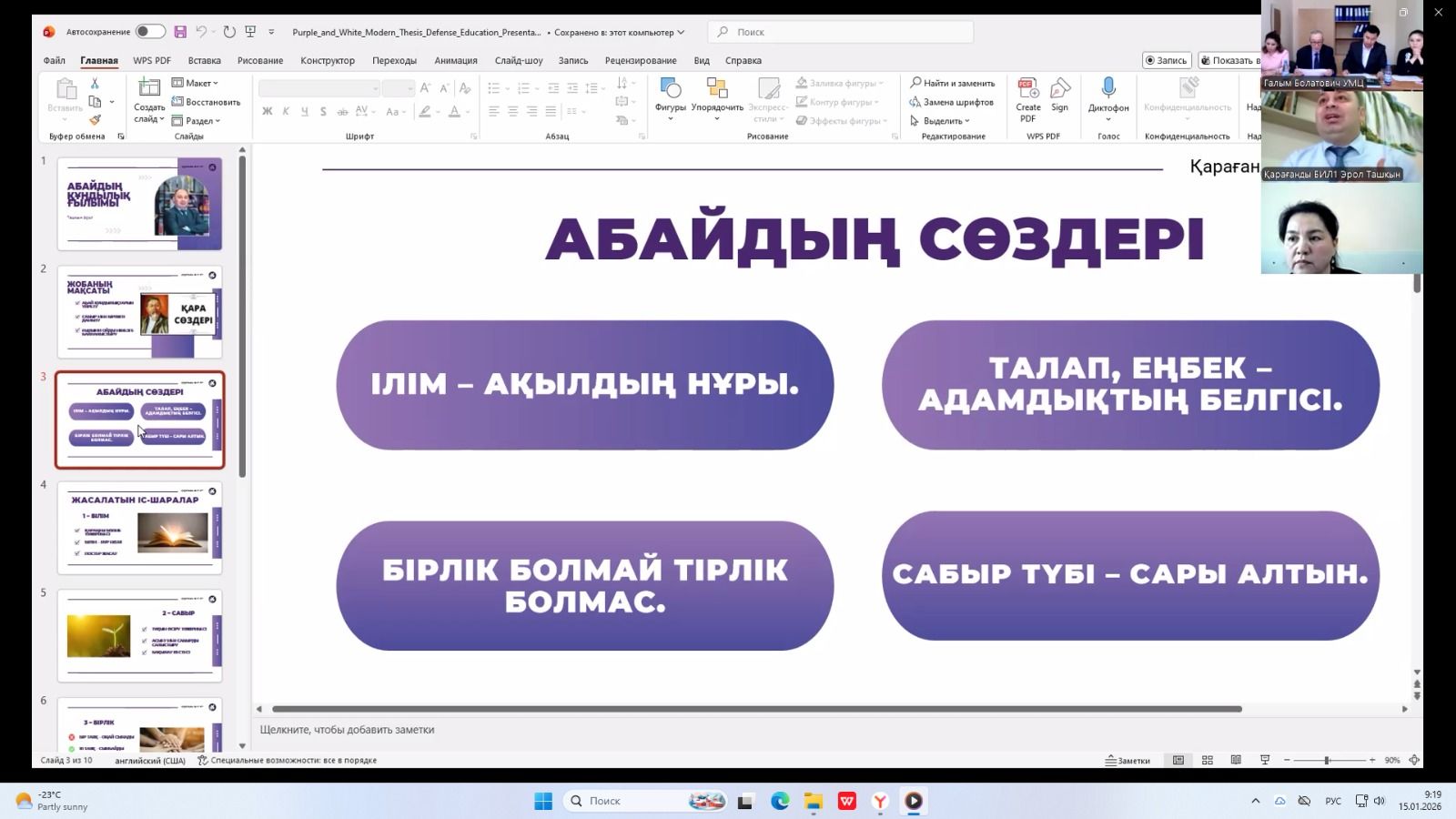Viewport: 1456px width, 819px height.
Task: Toggle Заметки notes pane in status bar
Action: 1128,760
